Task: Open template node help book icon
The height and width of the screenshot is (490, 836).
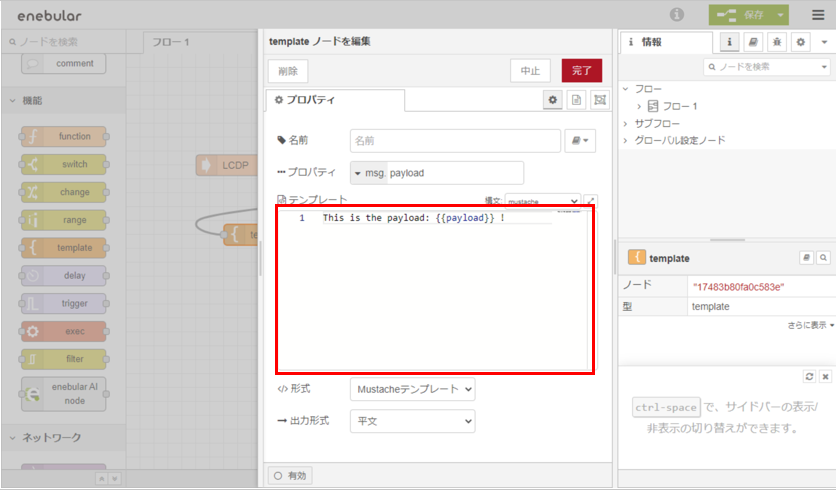Action: [x=807, y=258]
